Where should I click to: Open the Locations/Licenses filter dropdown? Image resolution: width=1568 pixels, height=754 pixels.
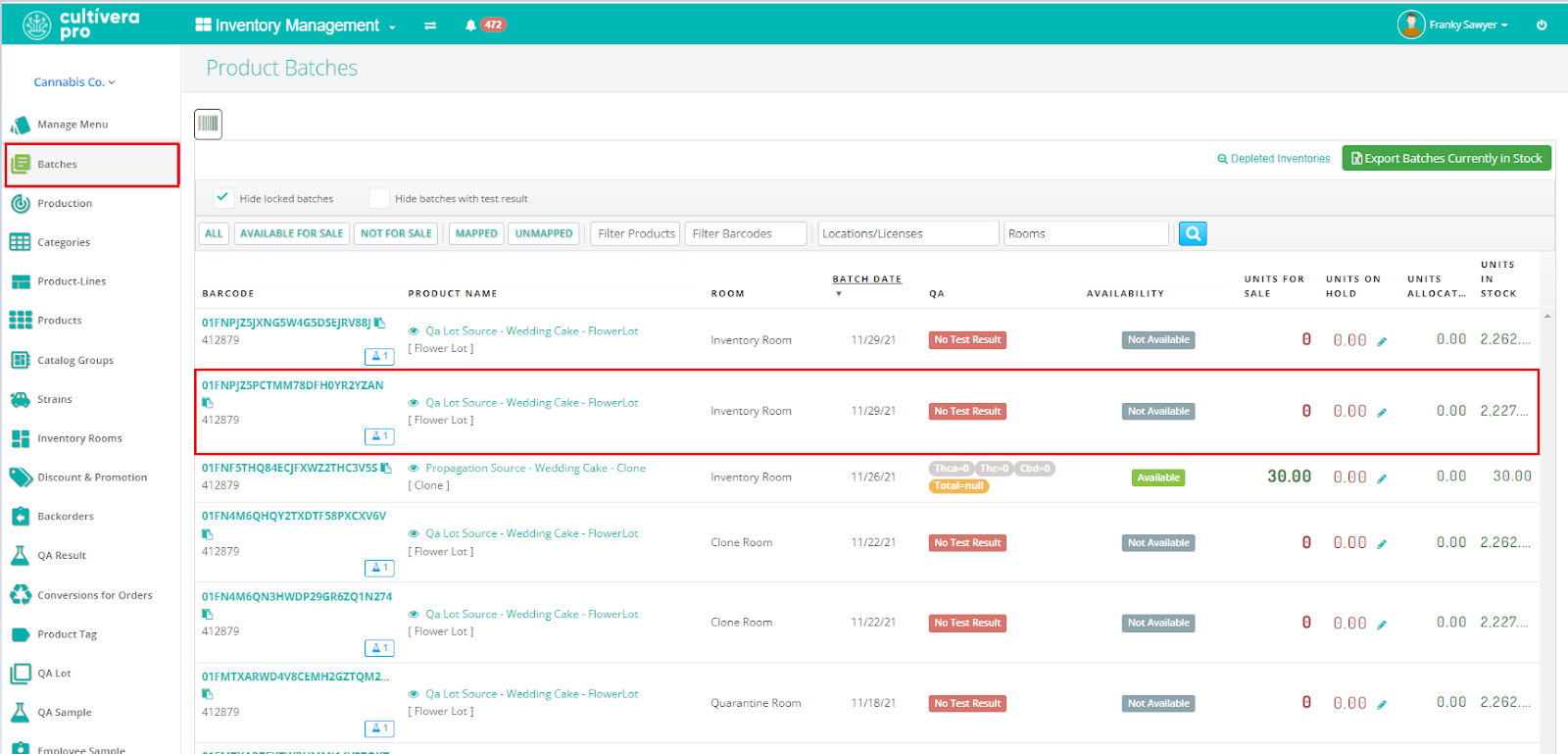[908, 233]
